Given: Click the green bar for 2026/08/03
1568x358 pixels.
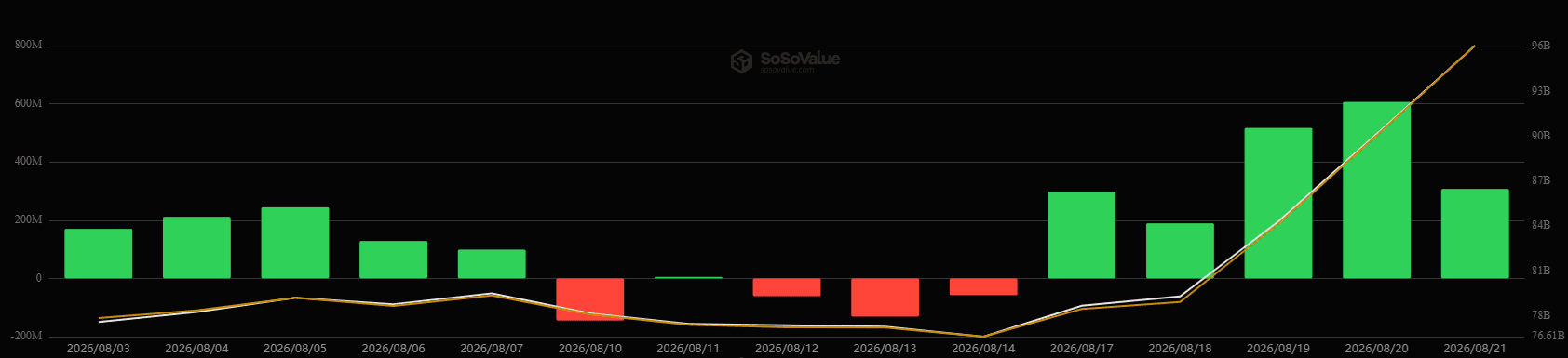Looking at the screenshot, I should click(x=99, y=254).
